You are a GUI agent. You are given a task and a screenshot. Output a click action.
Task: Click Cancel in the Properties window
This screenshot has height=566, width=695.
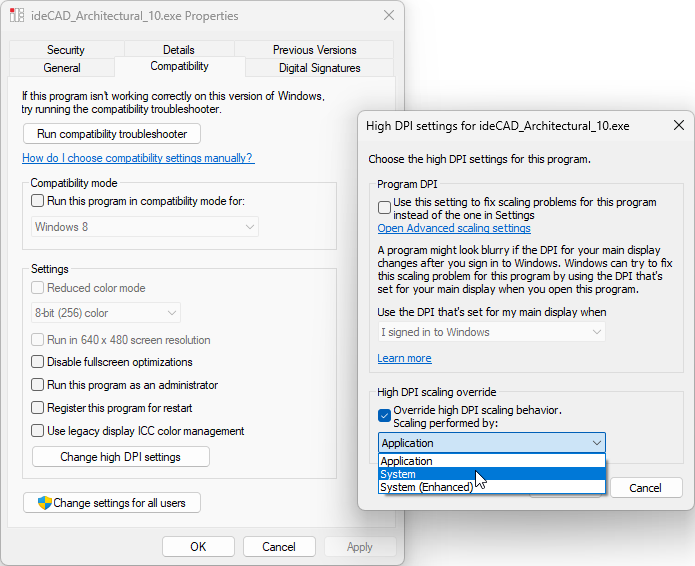coord(279,546)
